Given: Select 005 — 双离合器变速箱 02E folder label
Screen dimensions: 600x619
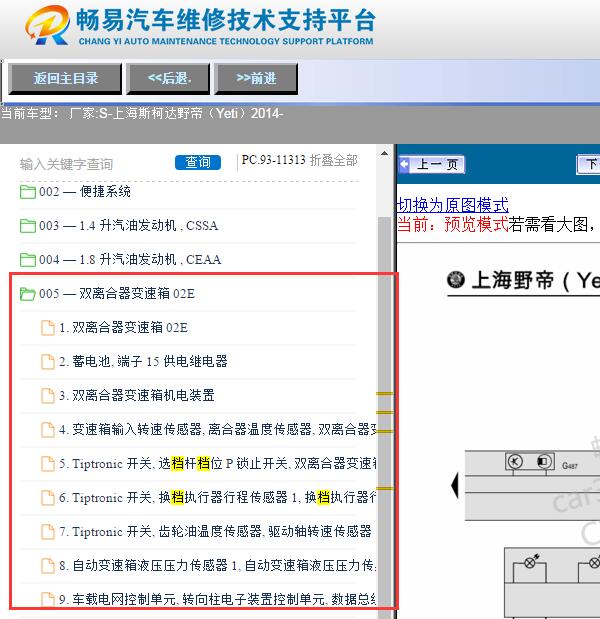Looking at the screenshot, I should tap(117, 294).
